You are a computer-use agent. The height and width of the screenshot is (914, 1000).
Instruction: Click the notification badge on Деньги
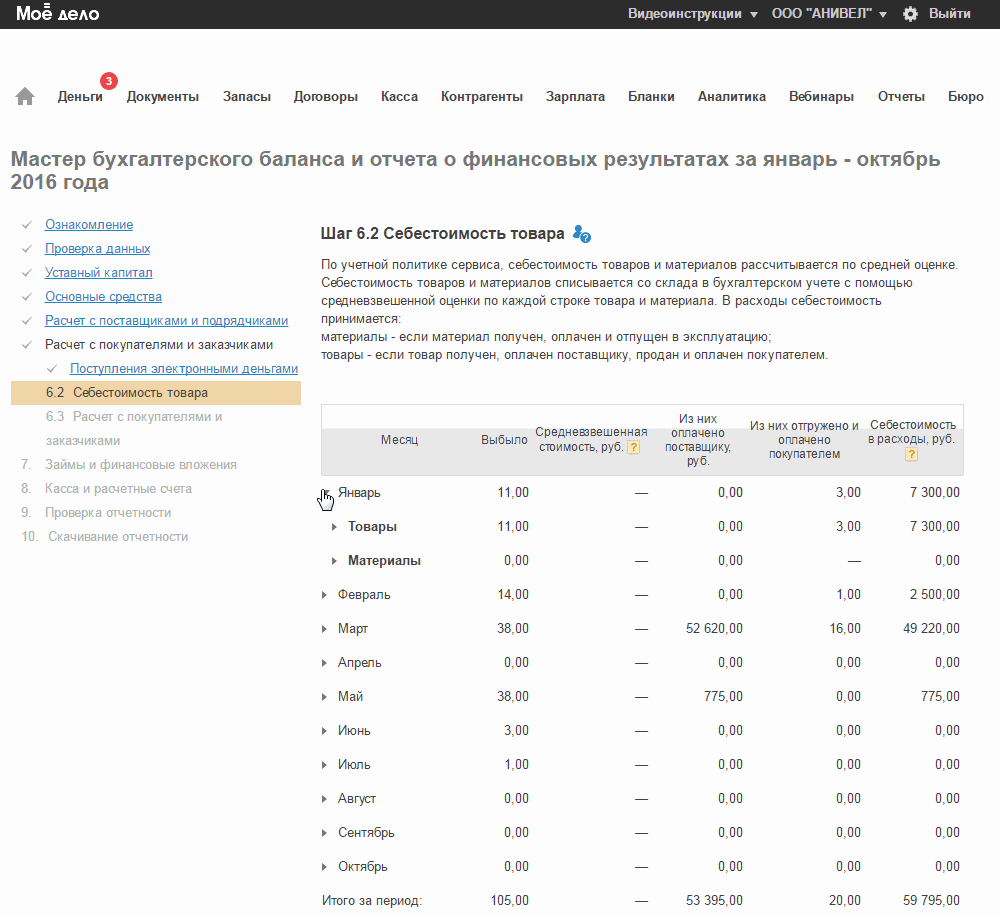[108, 80]
